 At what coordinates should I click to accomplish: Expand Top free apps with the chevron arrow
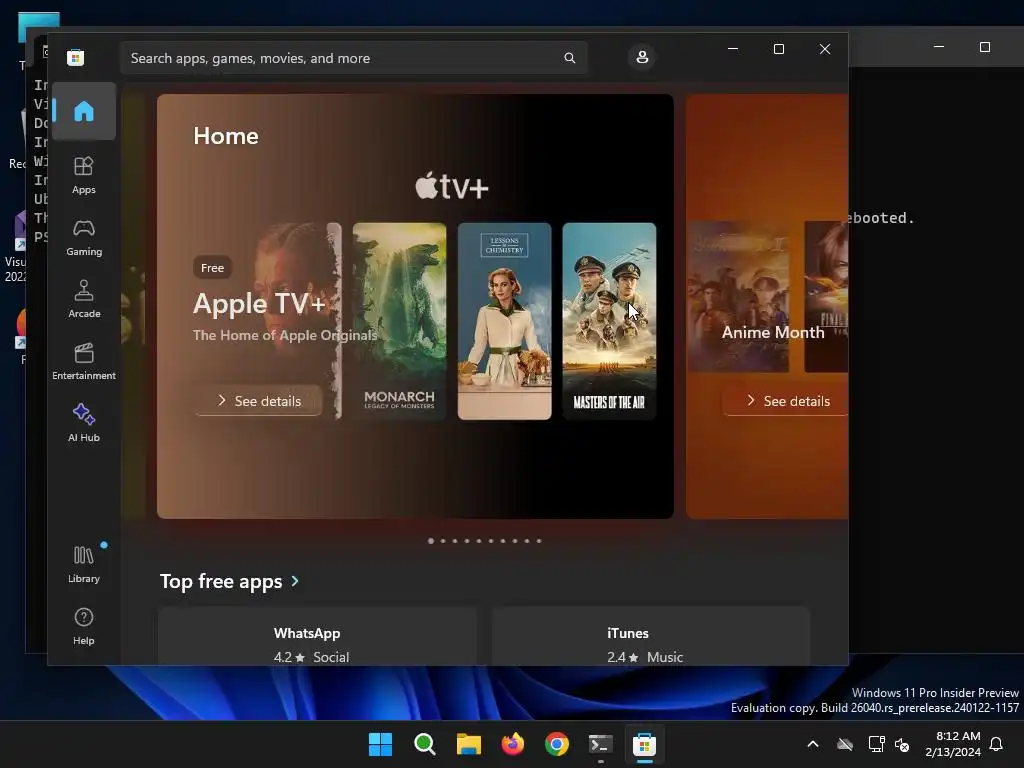pos(295,581)
